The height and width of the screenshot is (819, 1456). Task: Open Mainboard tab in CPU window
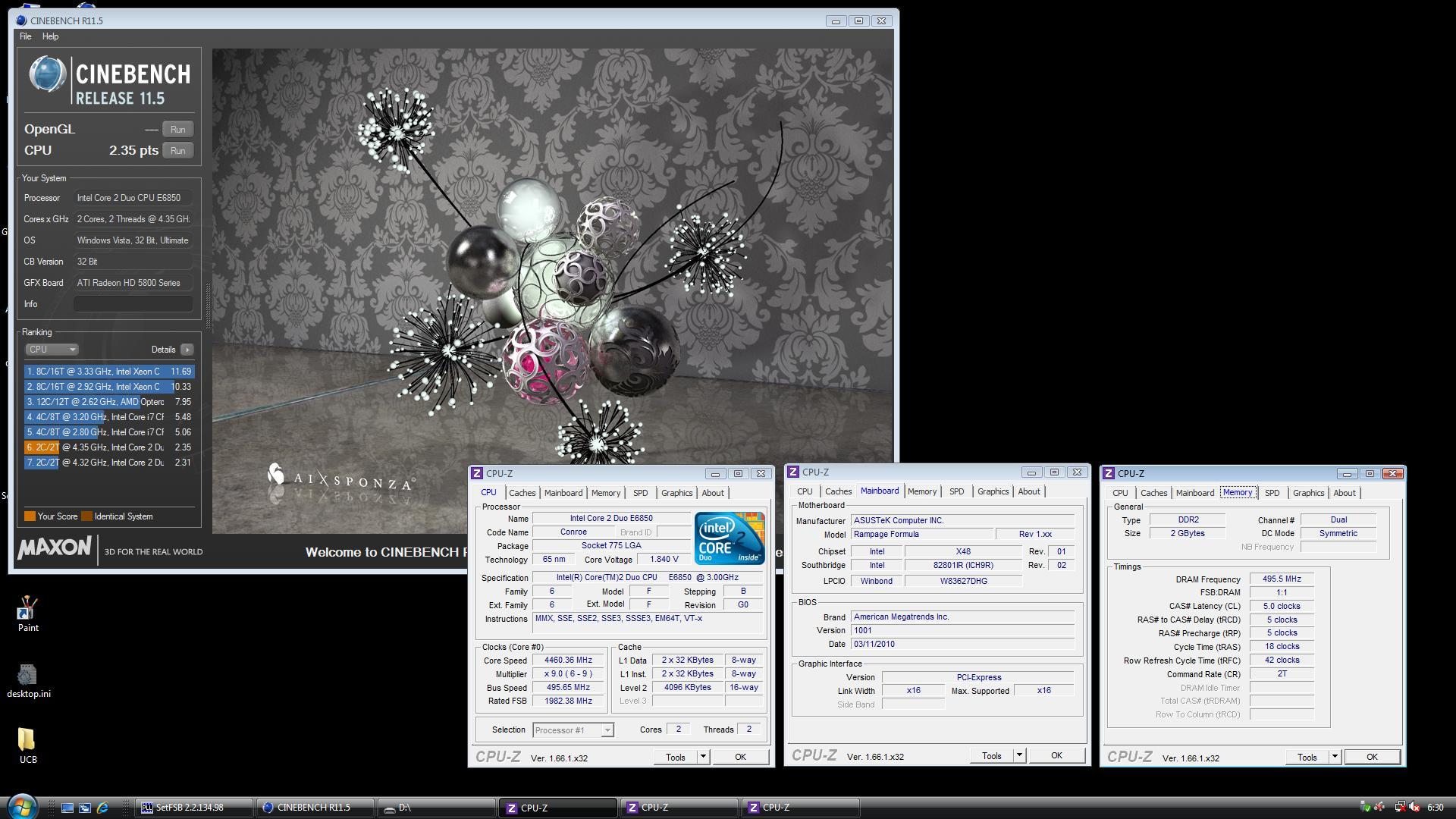tap(563, 493)
